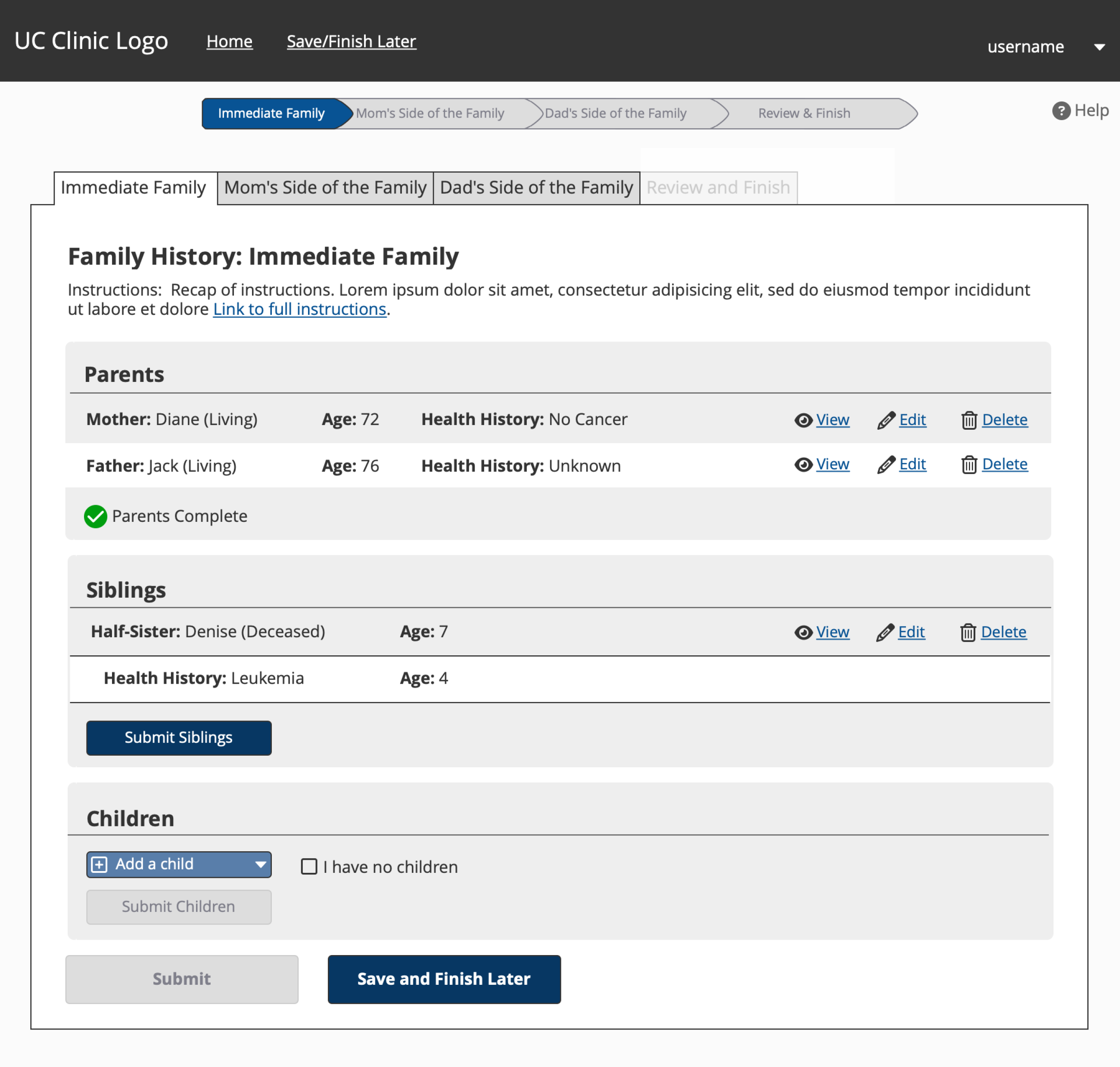Viewport: 1120px width, 1067px height.
Task: Click the trash icon in Mother Diane's row
Action: tap(969, 420)
